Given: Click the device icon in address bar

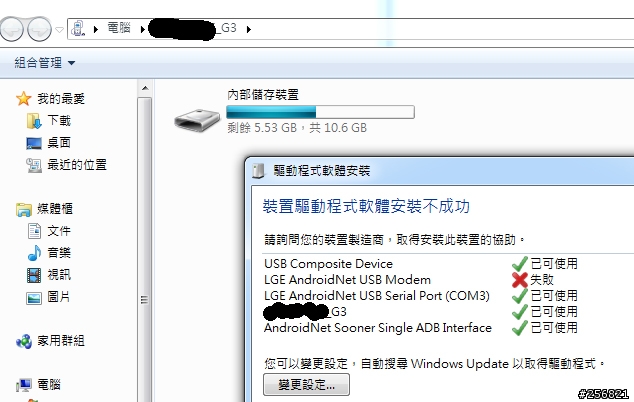Looking at the screenshot, I should (x=78, y=29).
